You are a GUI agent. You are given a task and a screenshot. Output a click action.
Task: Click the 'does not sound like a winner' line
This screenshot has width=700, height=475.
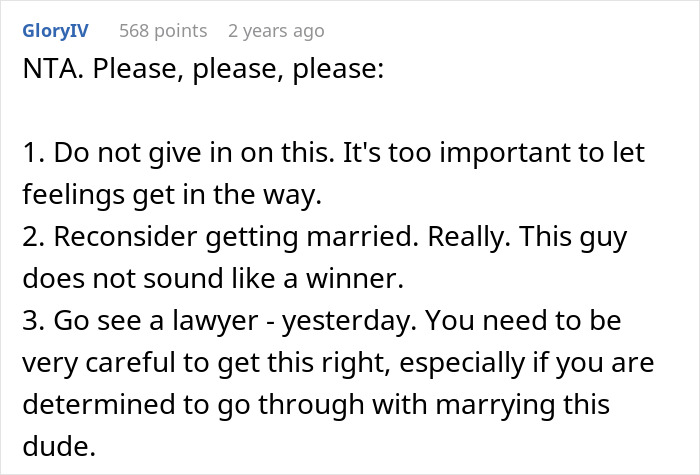coord(213,279)
